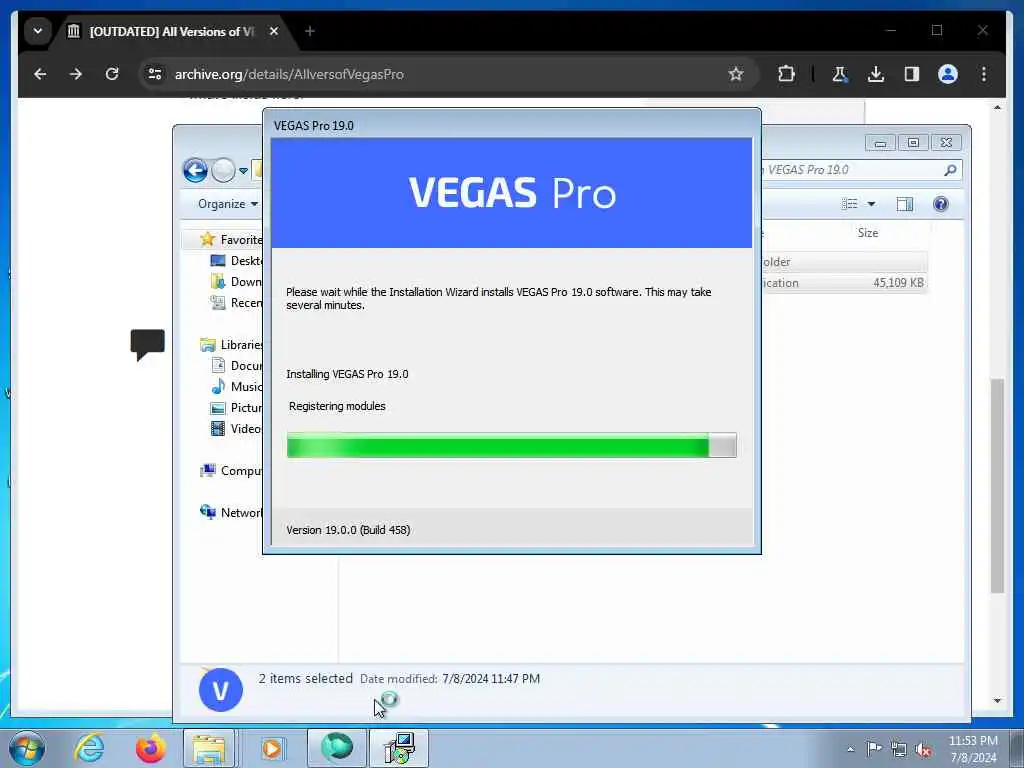Image resolution: width=1024 pixels, height=768 pixels.
Task: Go forward in Chrome browser
Action: [x=76, y=74]
